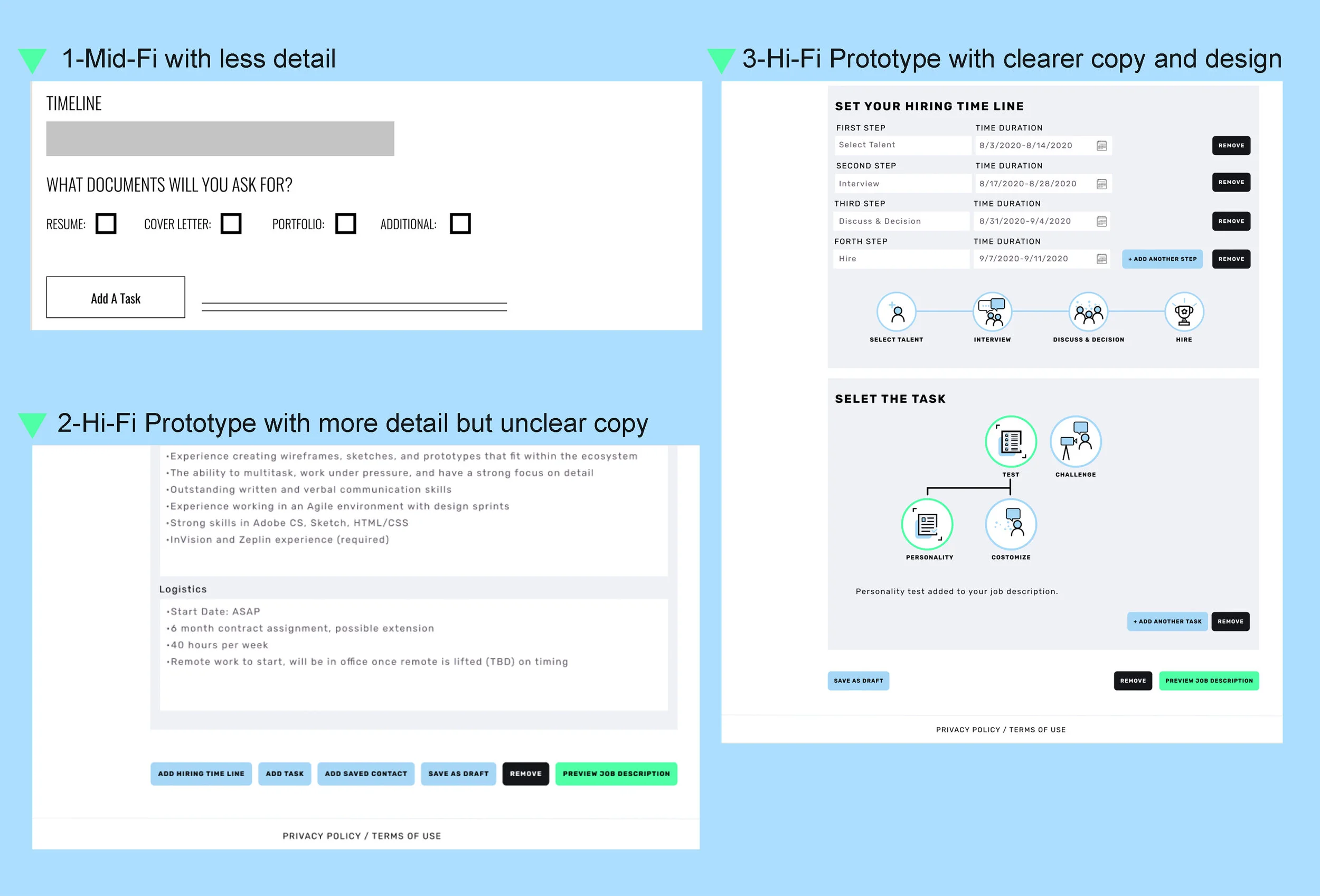The height and width of the screenshot is (896, 1320).
Task: Open calendar picker for first step duration
Action: pyautogui.click(x=1101, y=146)
